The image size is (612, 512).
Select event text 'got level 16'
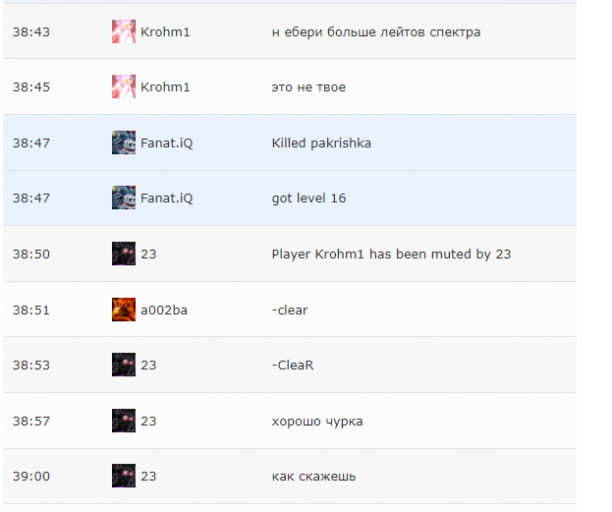tap(309, 198)
